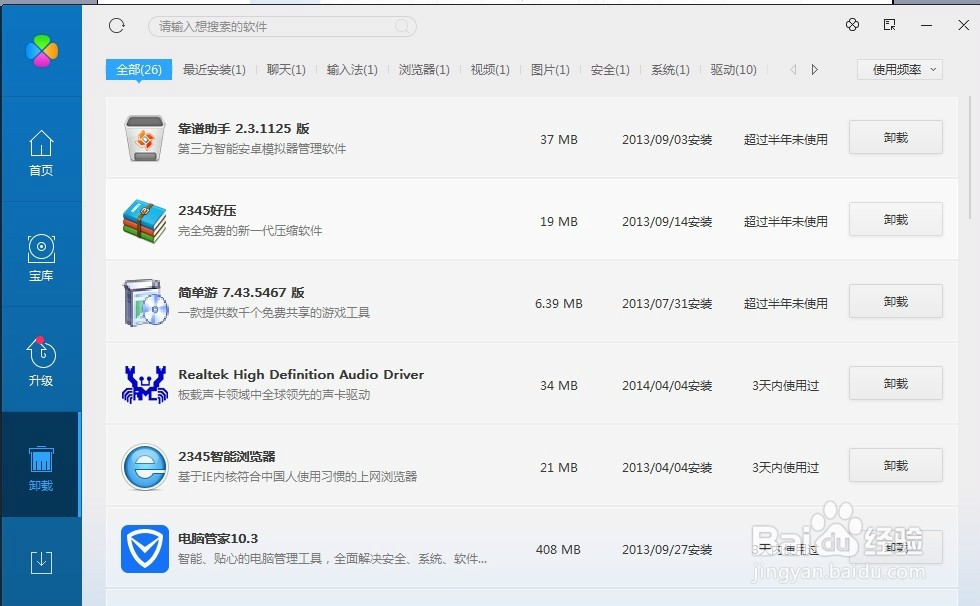Uninstall 2345智能浏览器 with its 卸载 button

[x=896, y=465]
